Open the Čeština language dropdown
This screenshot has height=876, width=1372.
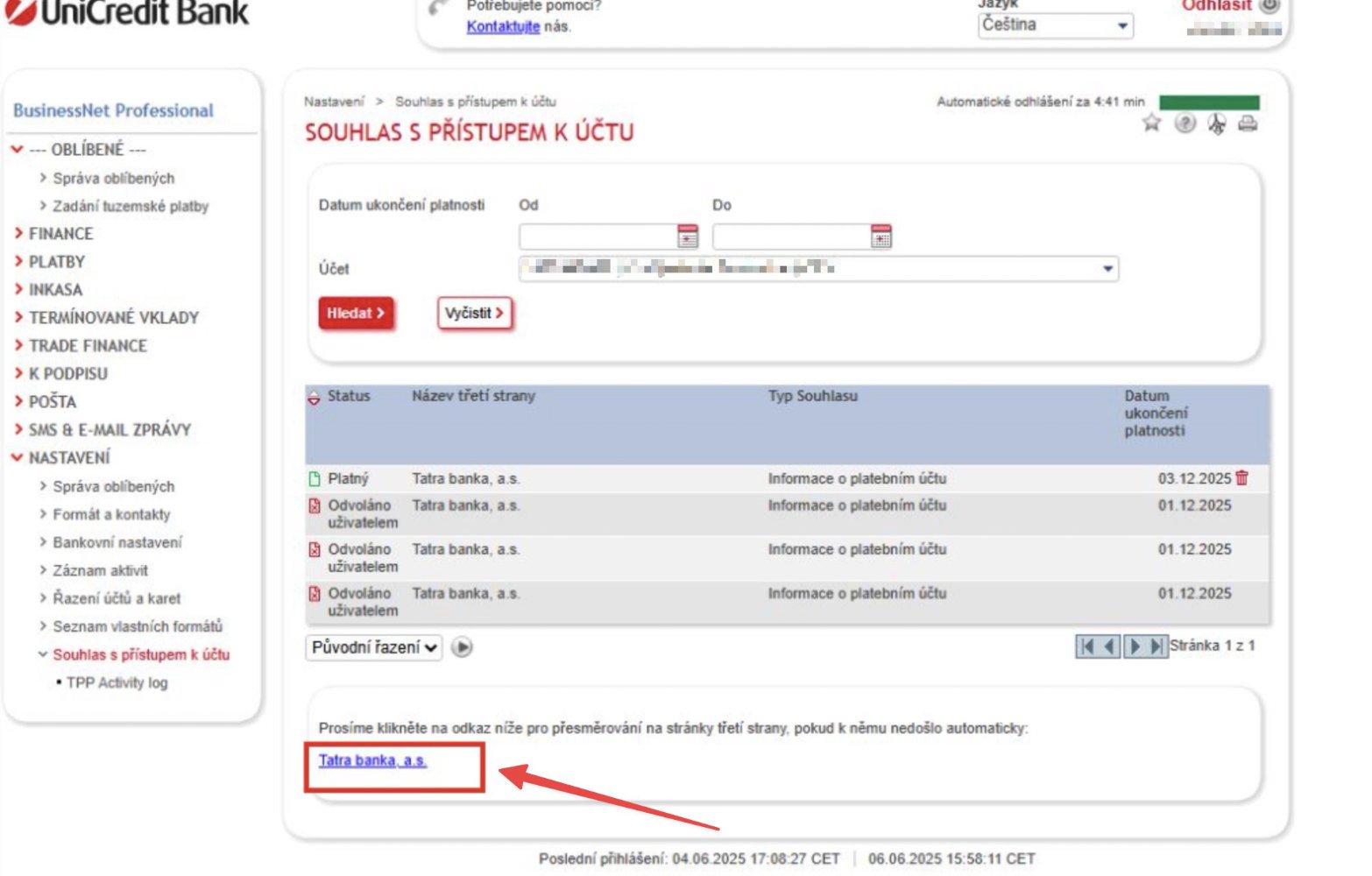[x=1055, y=25]
